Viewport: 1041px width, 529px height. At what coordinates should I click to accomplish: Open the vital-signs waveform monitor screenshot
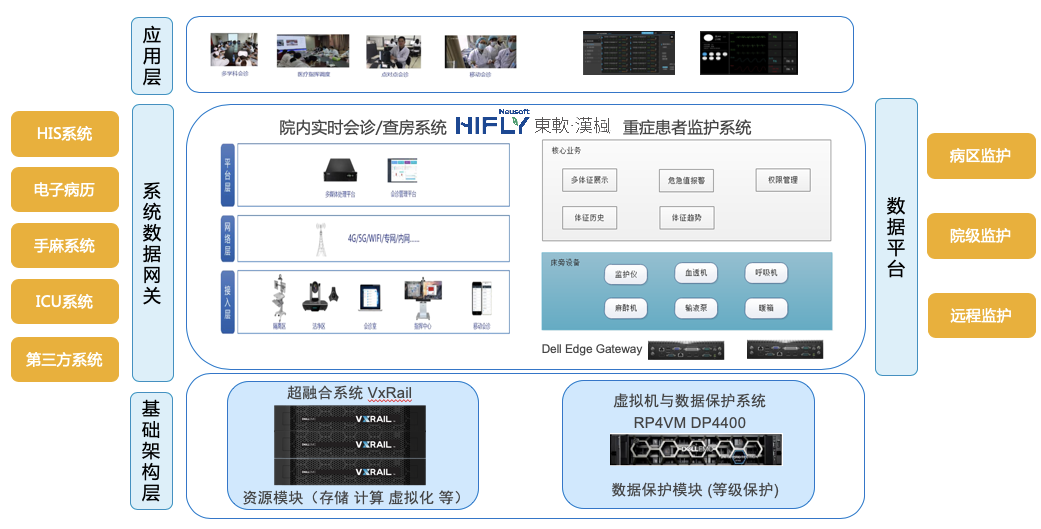point(749,52)
